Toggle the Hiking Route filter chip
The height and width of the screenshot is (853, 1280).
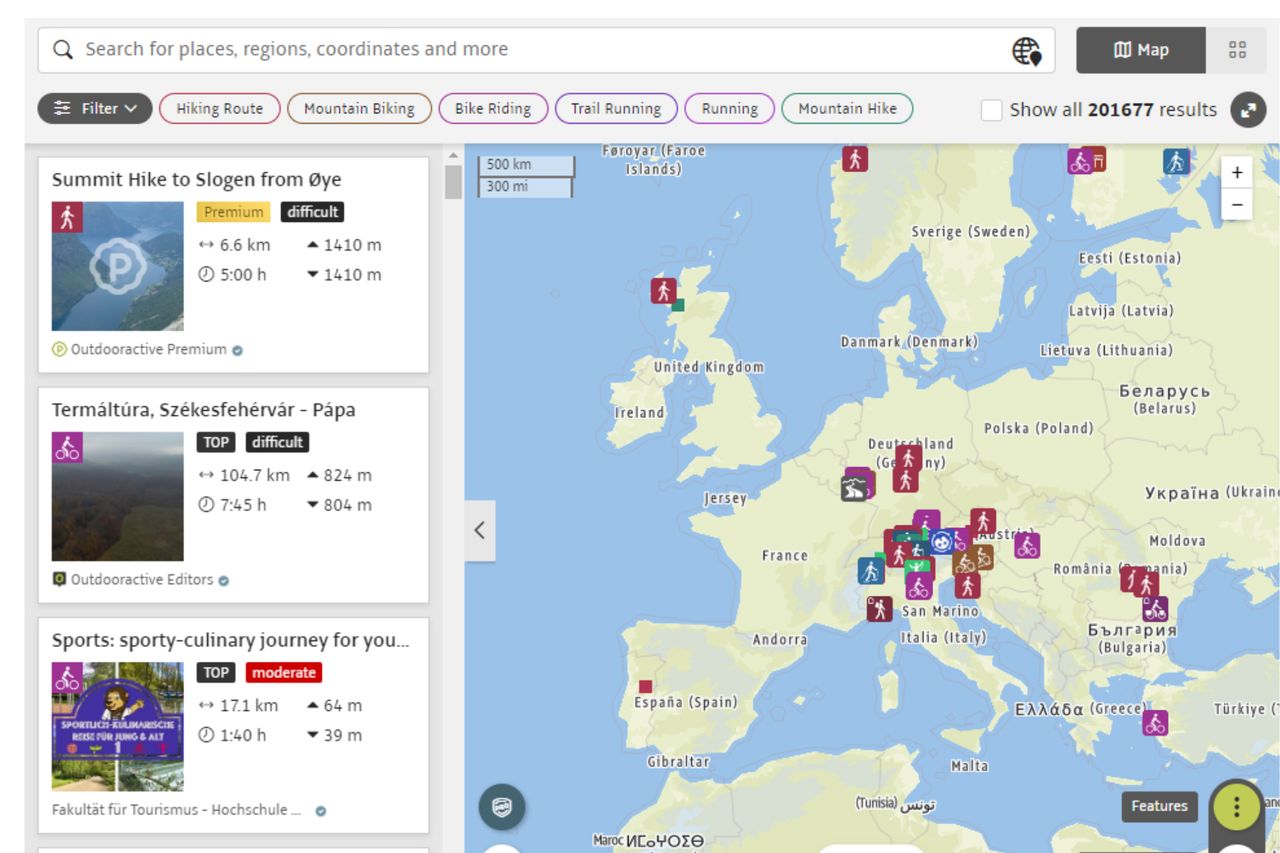[218, 109]
